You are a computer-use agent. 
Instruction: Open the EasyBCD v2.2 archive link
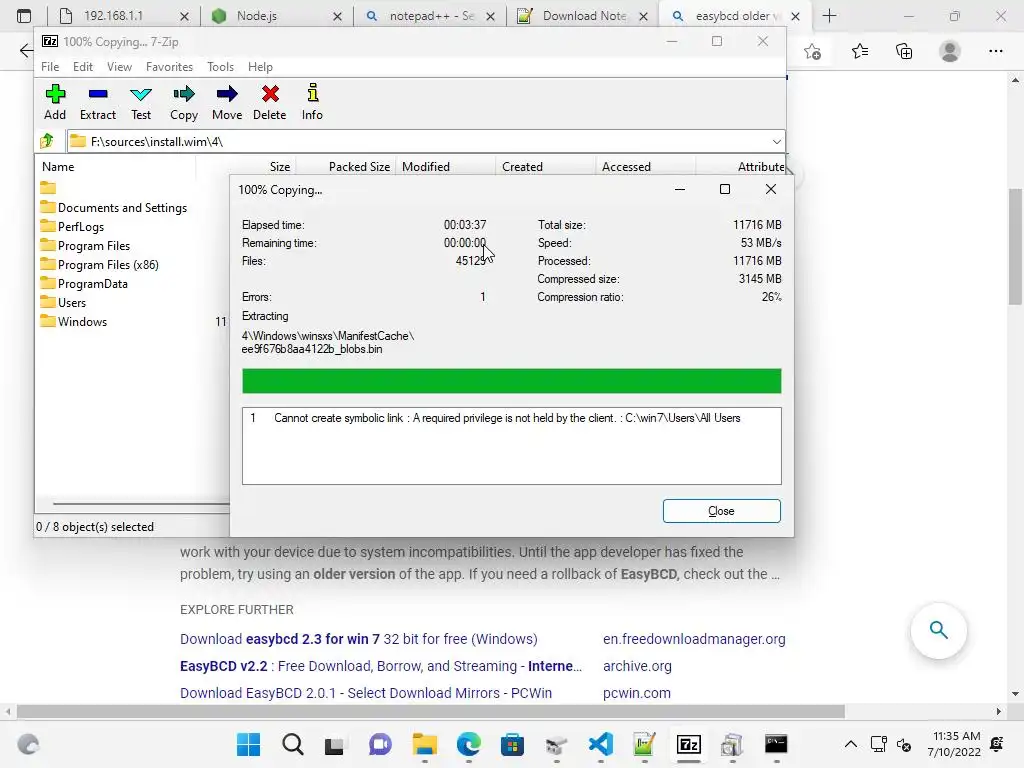pos(381,666)
